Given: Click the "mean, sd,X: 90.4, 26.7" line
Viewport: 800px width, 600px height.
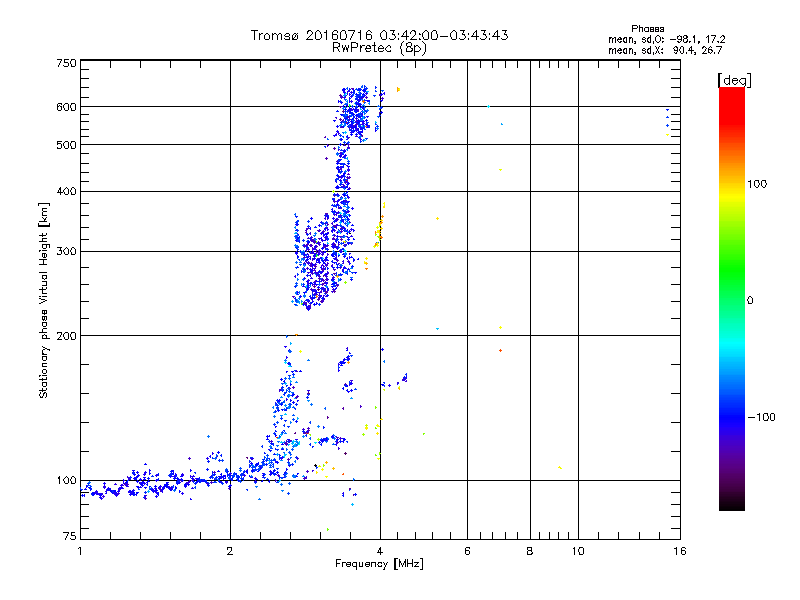Looking at the screenshot, I should tap(665, 50).
